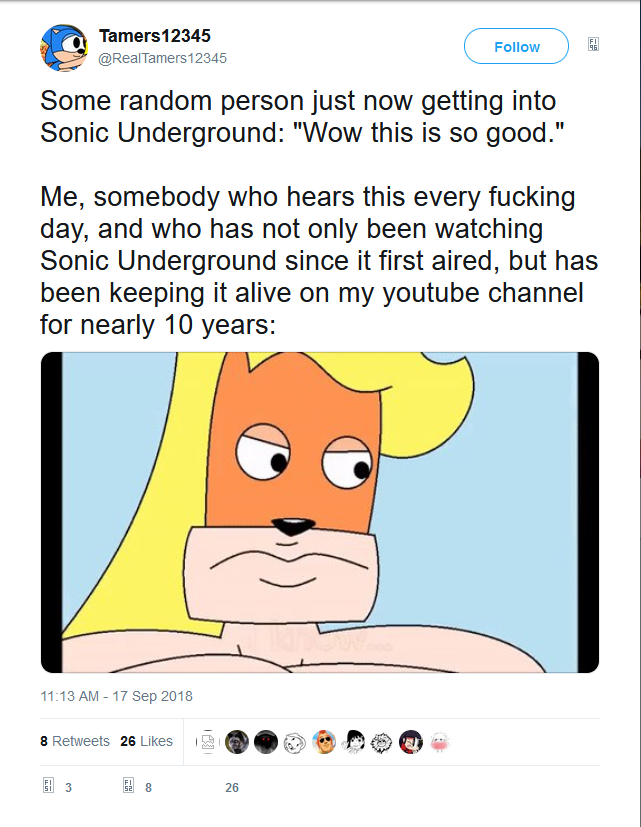The width and height of the screenshot is (641, 827).
Task: Click the first liker avatar with broken image
Action: tap(208, 742)
